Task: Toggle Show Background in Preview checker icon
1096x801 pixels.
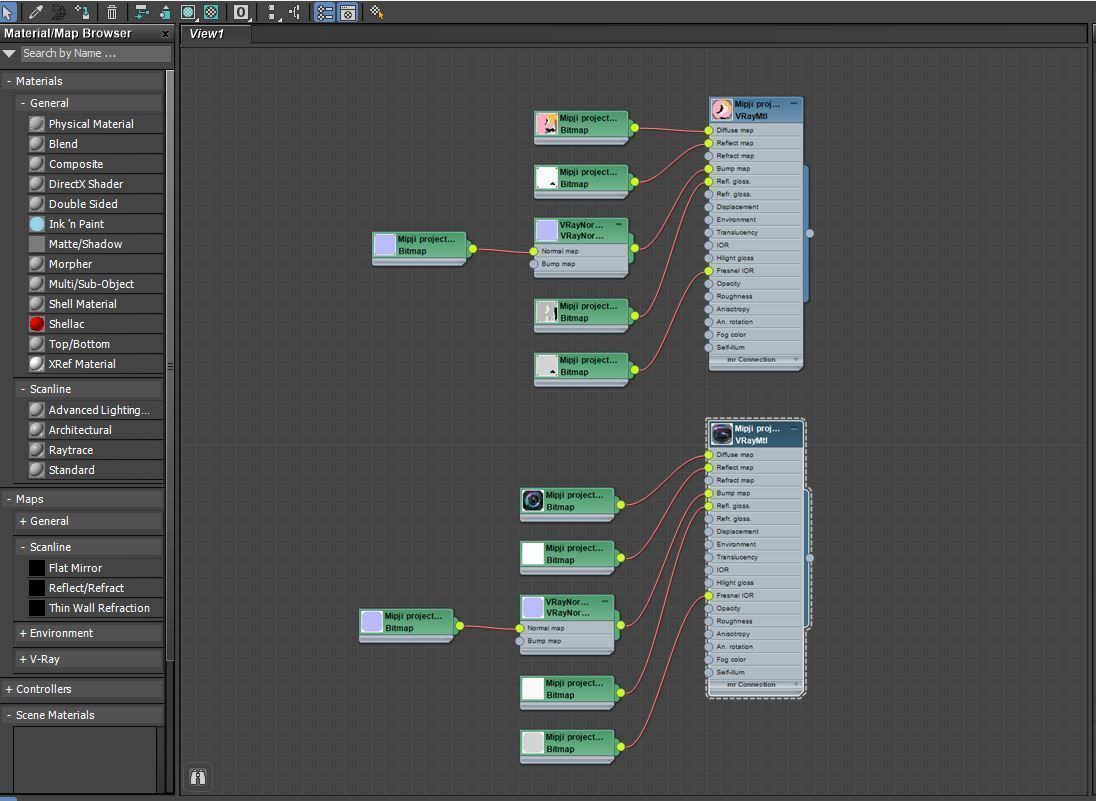Action: (210, 11)
